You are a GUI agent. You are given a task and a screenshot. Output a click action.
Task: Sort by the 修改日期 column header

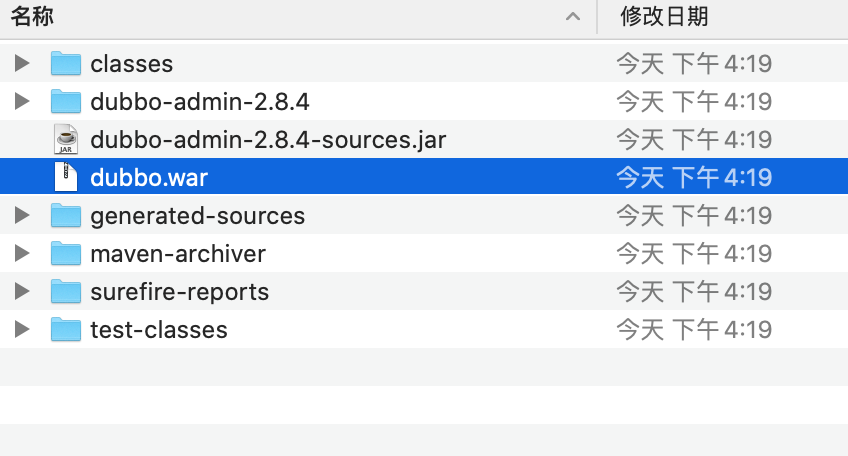[x=664, y=17]
